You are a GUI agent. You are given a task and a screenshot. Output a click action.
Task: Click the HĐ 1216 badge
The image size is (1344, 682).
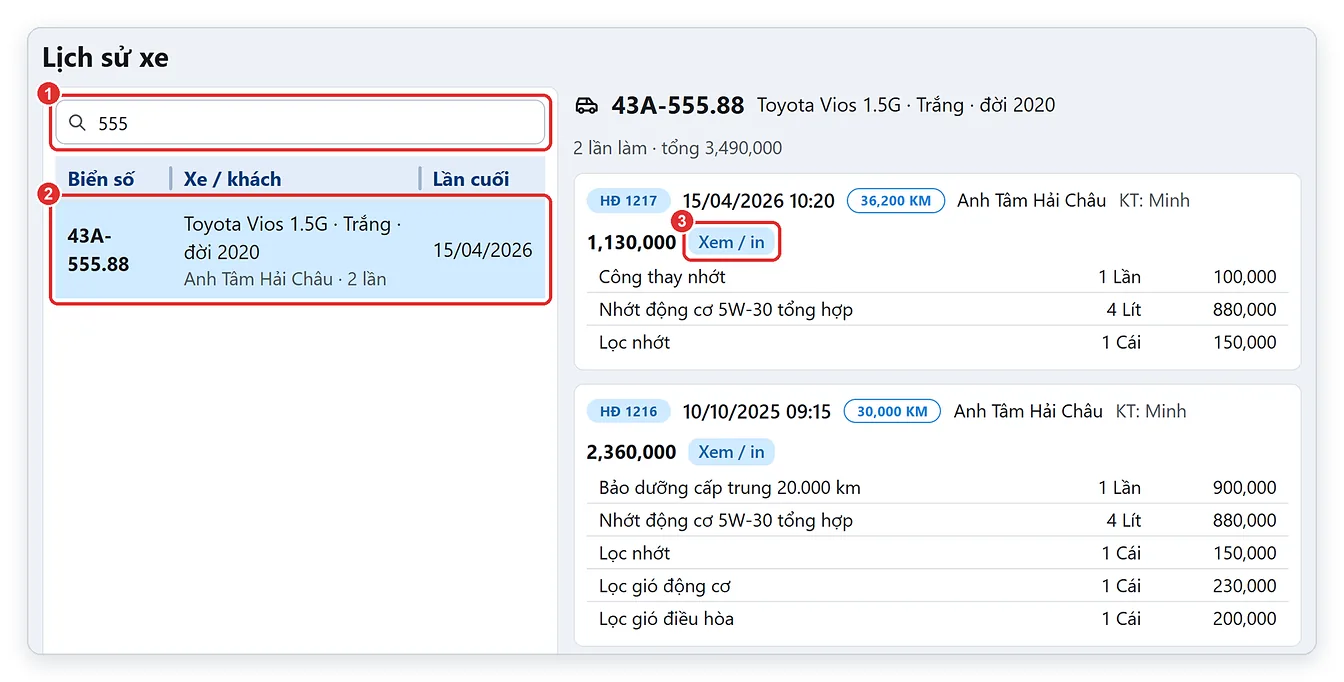pyautogui.click(x=629, y=411)
